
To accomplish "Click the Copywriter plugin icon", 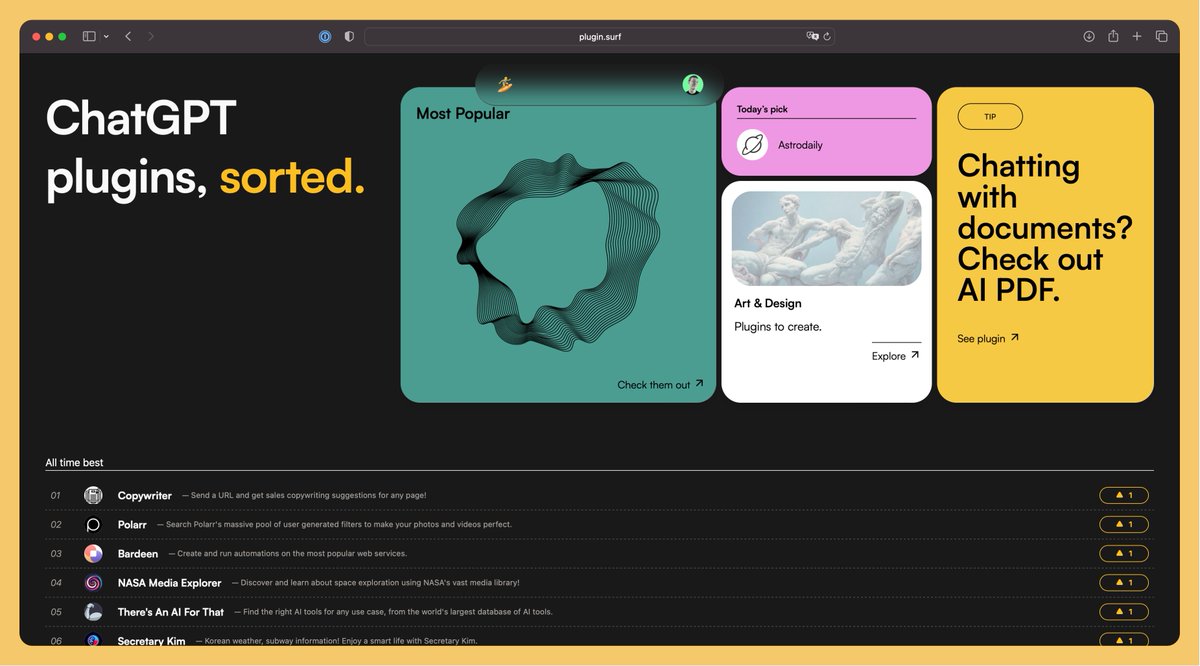I will tap(93, 495).
